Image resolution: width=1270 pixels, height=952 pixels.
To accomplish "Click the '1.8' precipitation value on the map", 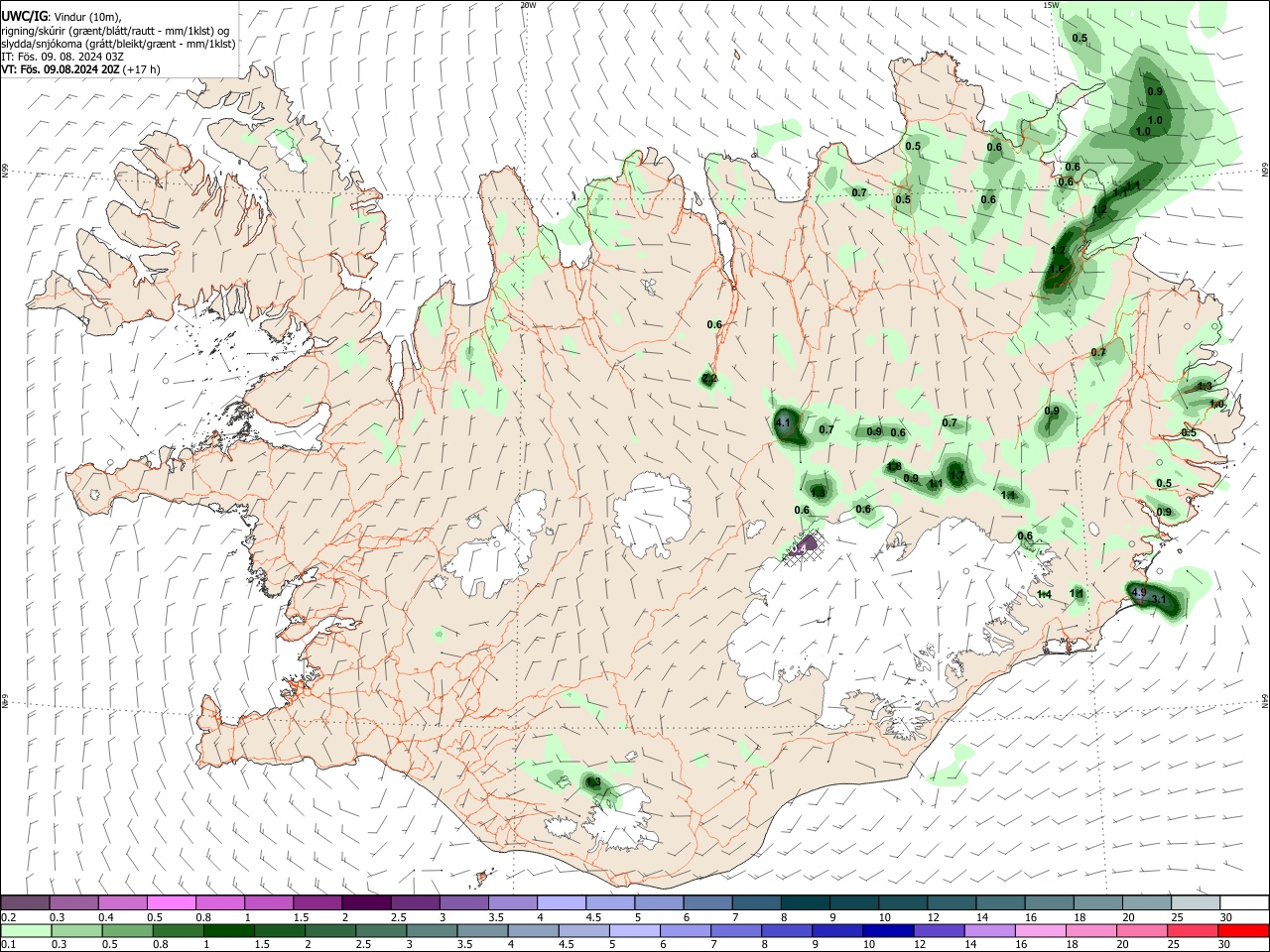I will click(x=894, y=467).
